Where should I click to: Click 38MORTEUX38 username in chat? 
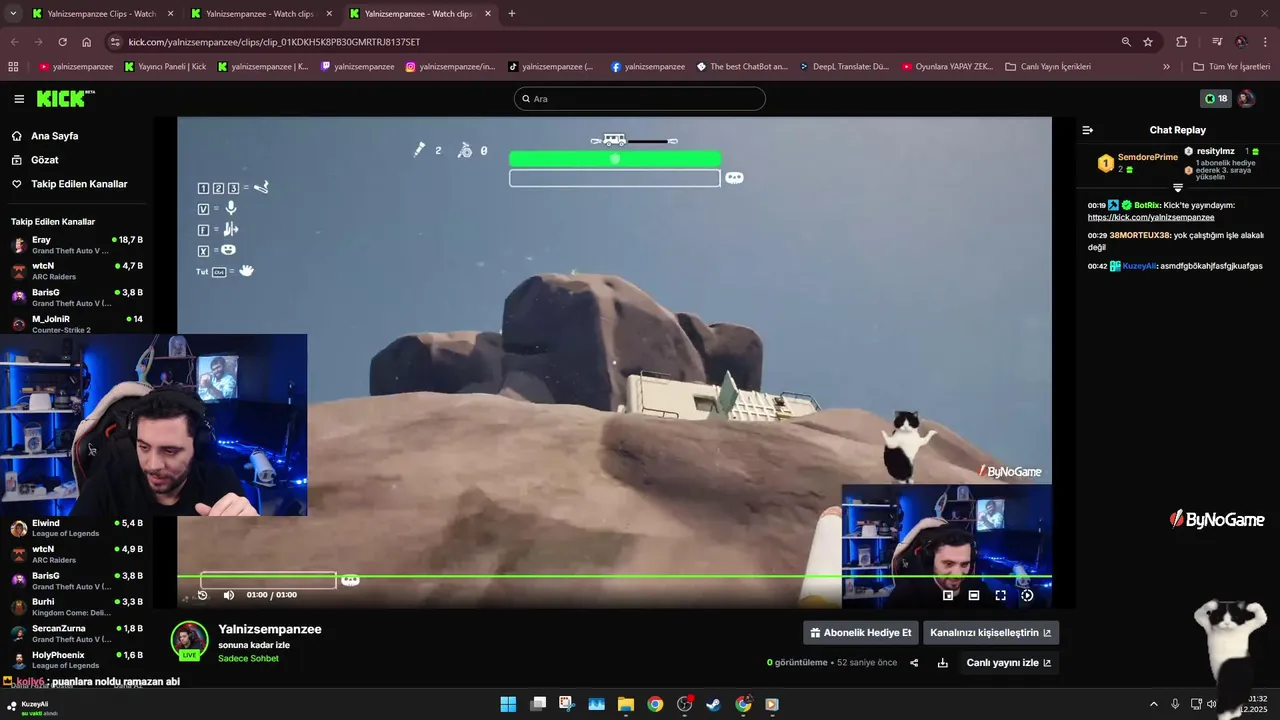coord(1139,235)
